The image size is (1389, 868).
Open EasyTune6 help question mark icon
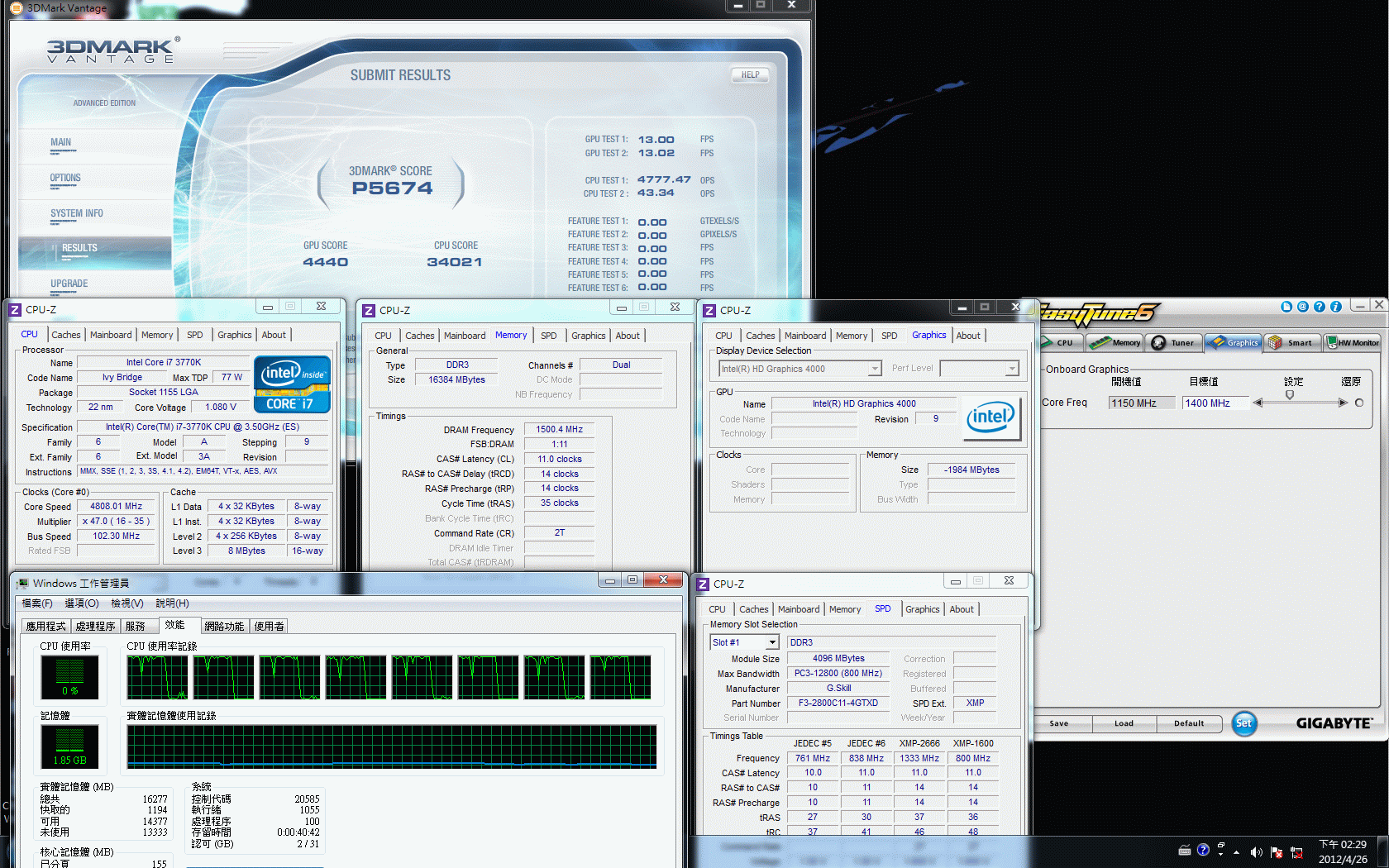pos(1320,307)
